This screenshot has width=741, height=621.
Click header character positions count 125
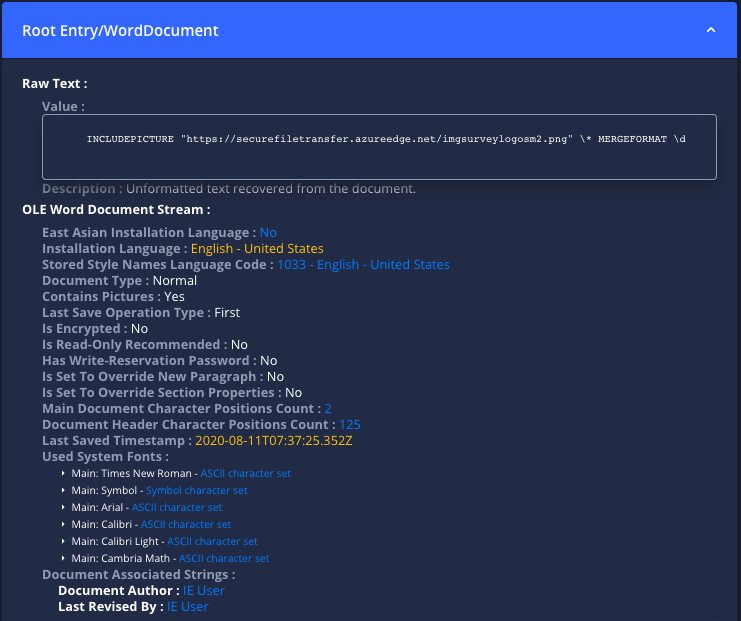point(350,424)
